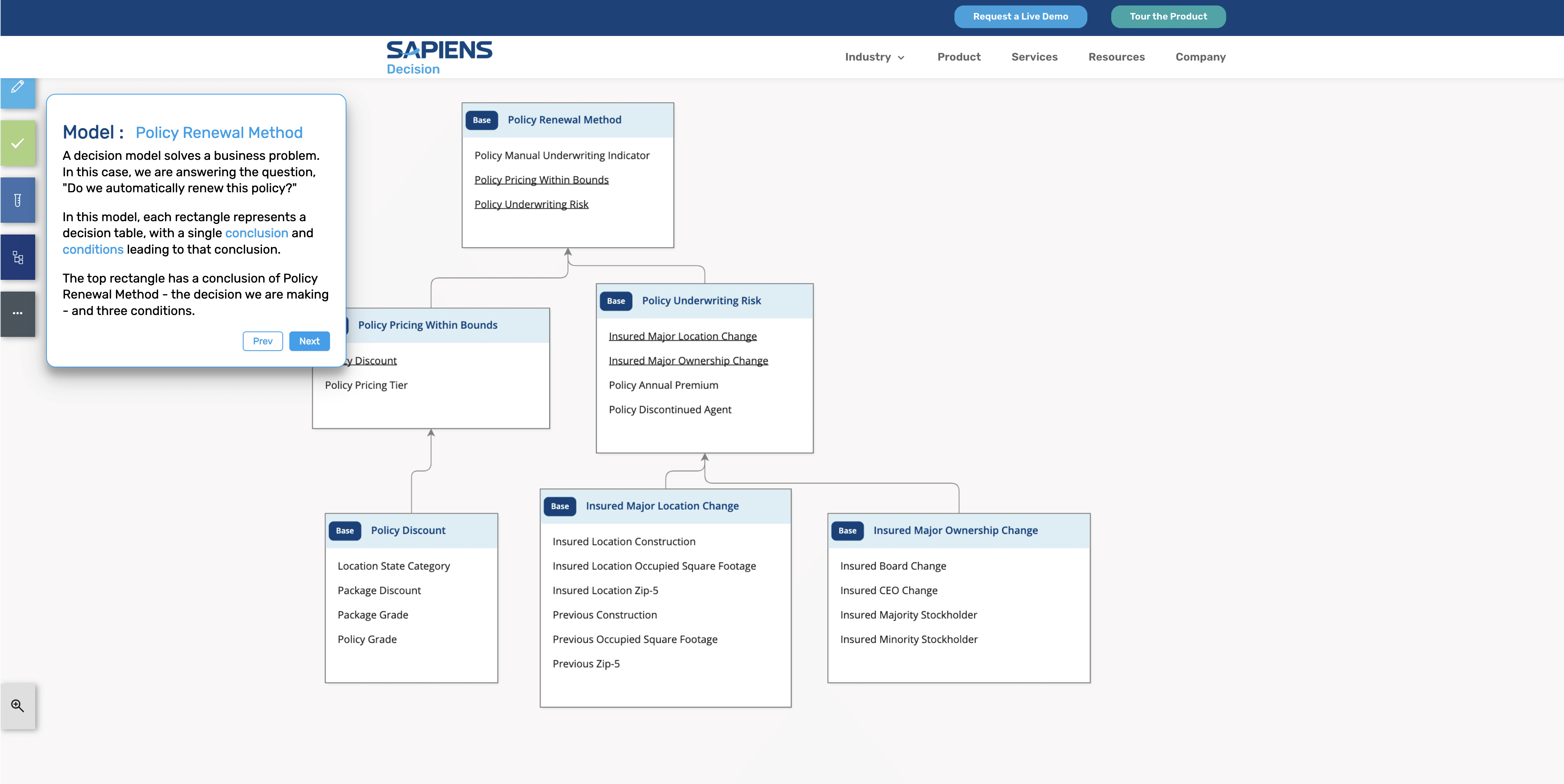Click the green checkmark sidebar icon
Viewport: 1564px width, 784px height.
pos(18,143)
